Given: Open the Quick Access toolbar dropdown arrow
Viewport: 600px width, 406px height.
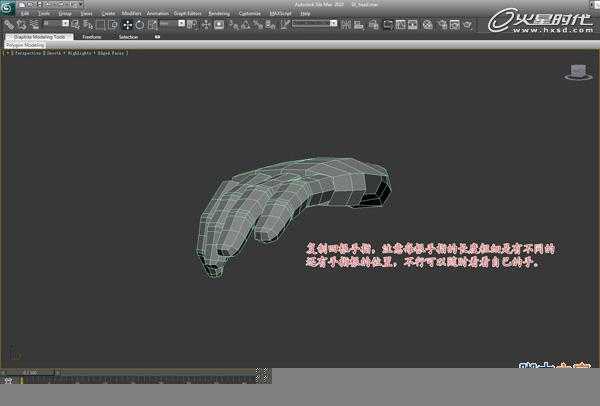Looking at the screenshot, I should point(80,5).
